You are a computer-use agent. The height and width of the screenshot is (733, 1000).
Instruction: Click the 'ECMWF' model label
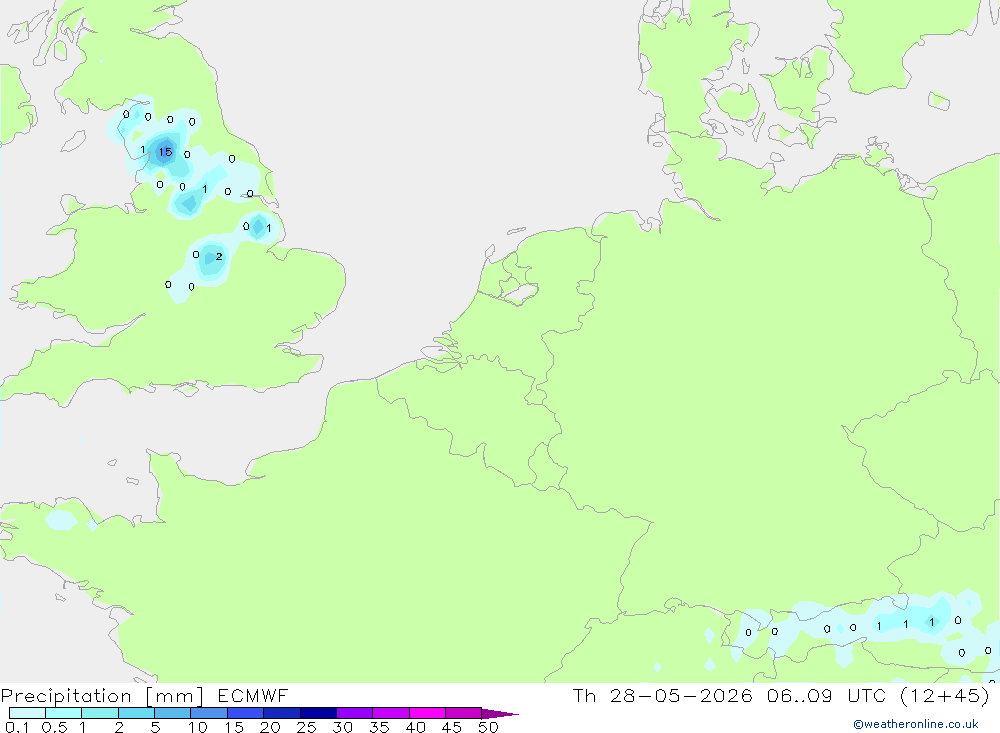[x=253, y=696]
